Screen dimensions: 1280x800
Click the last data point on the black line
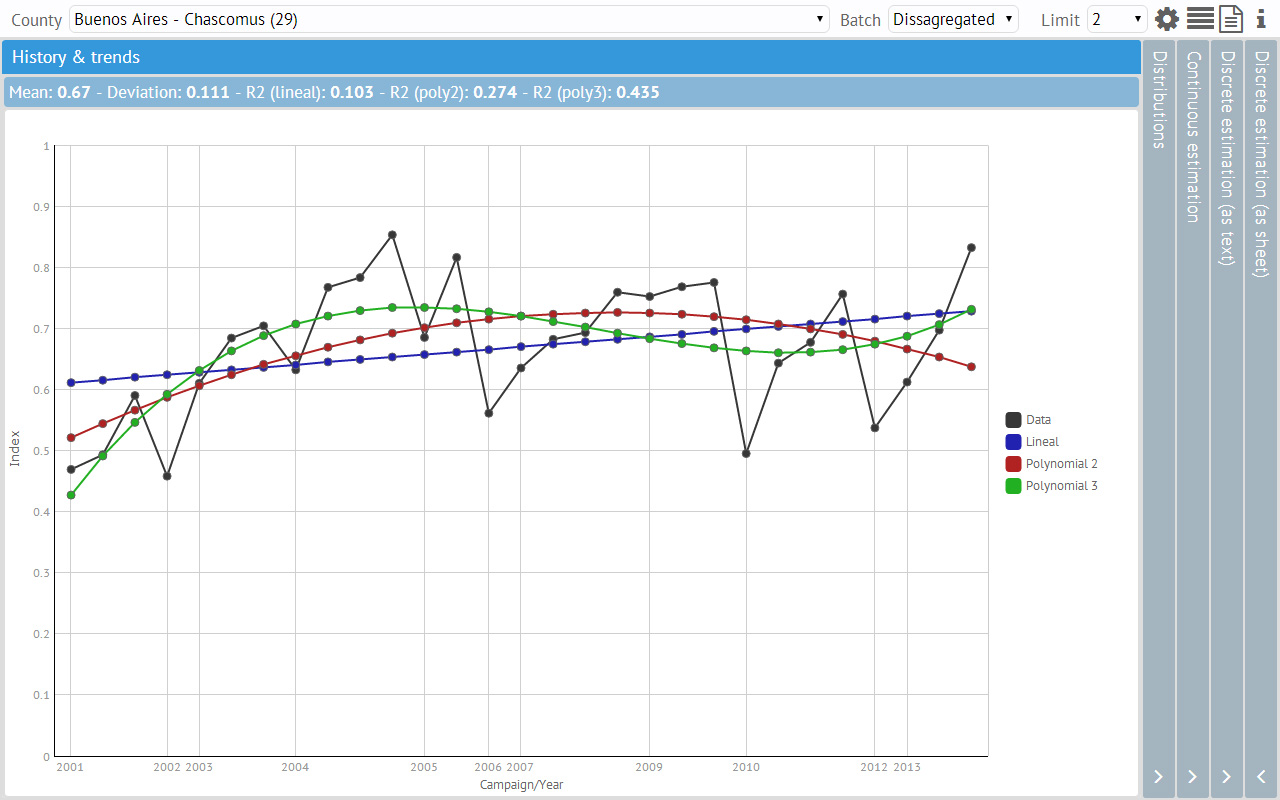click(x=971, y=247)
